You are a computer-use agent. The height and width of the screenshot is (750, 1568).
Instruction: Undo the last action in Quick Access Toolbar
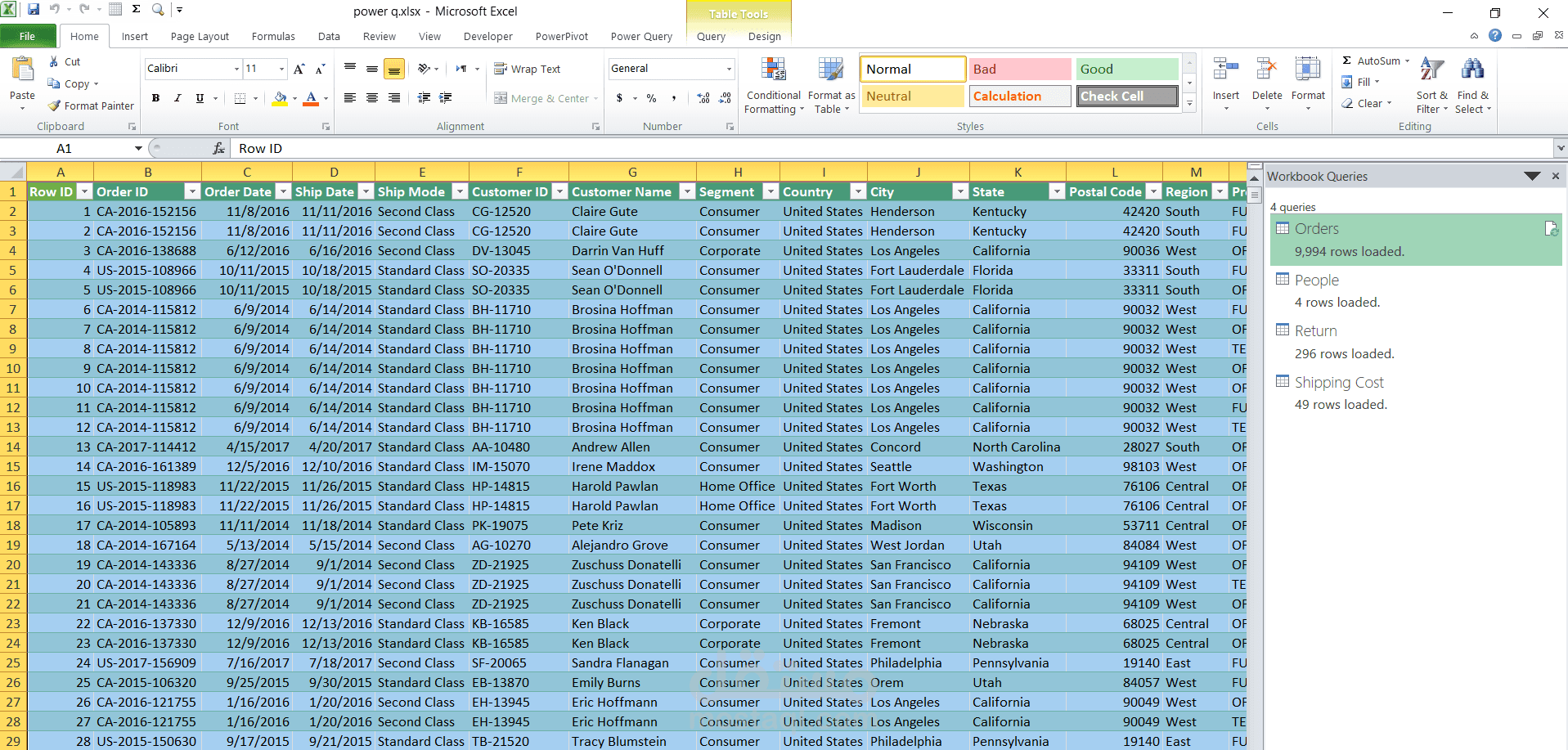click(x=55, y=10)
